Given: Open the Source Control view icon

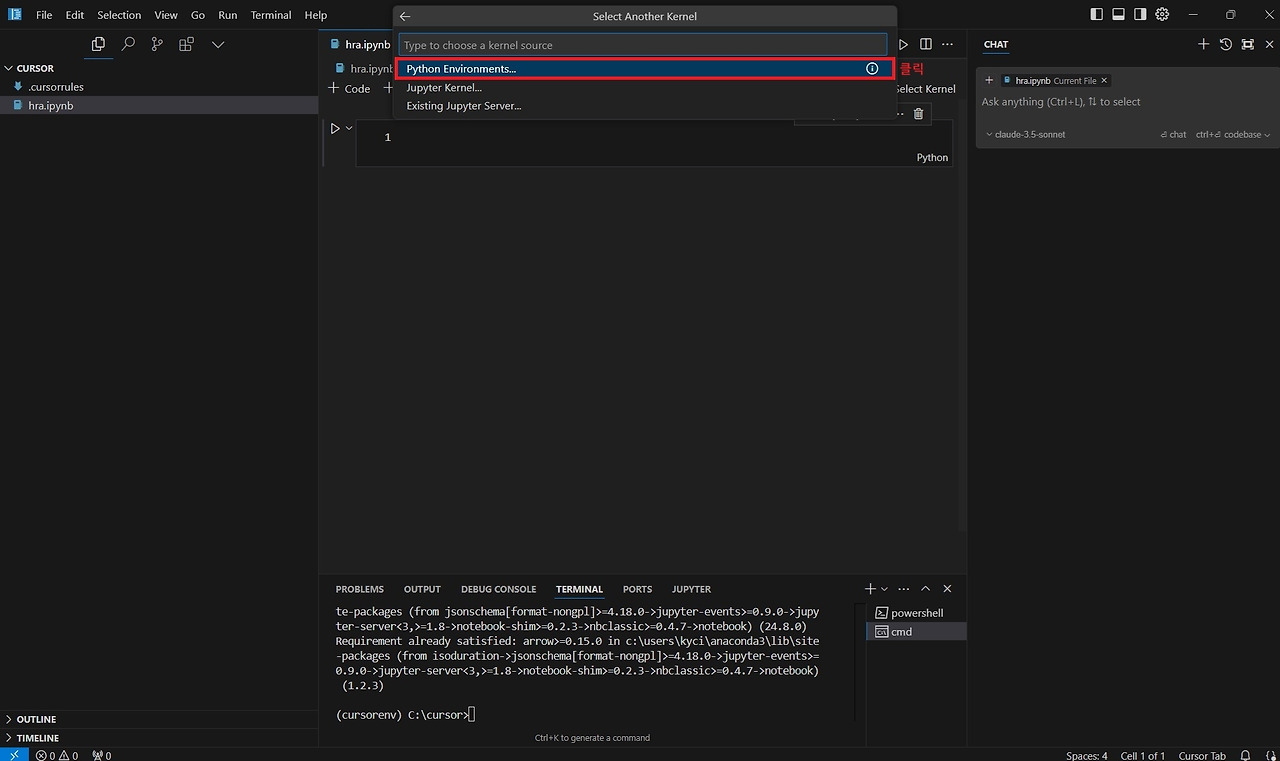Looking at the screenshot, I should point(157,44).
